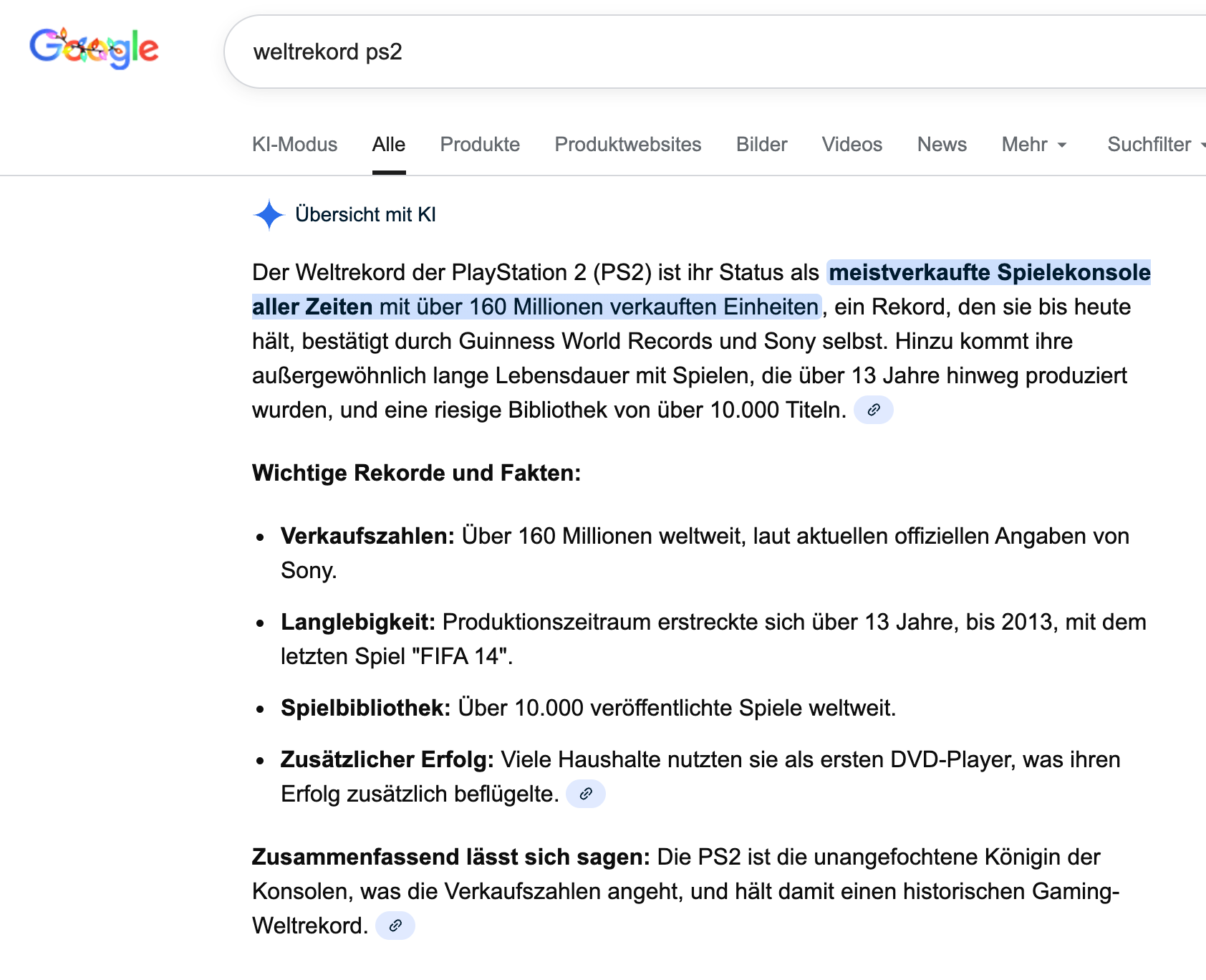The width and height of the screenshot is (1206, 980).
Task: Click the Google holiday logo
Action: (94, 49)
